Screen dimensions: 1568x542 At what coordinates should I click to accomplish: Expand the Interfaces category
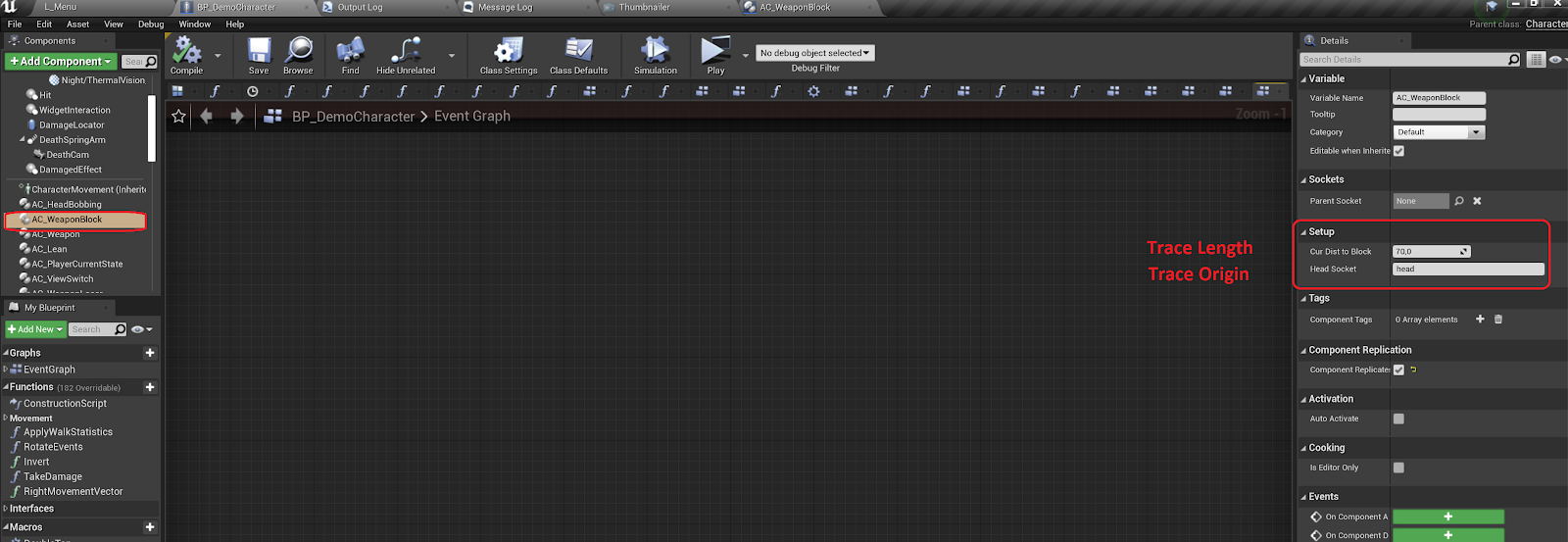[6, 509]
